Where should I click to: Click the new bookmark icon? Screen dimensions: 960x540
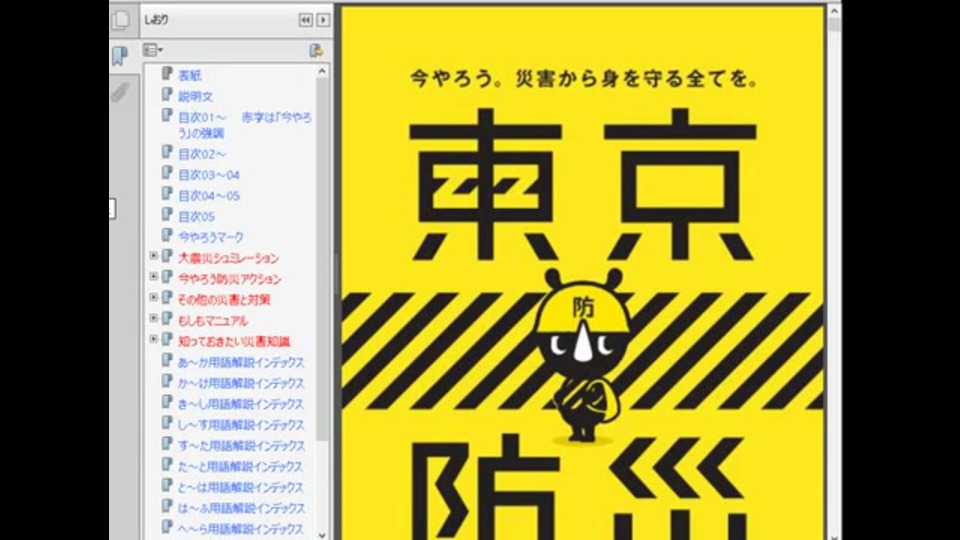(x=316, y=50)
